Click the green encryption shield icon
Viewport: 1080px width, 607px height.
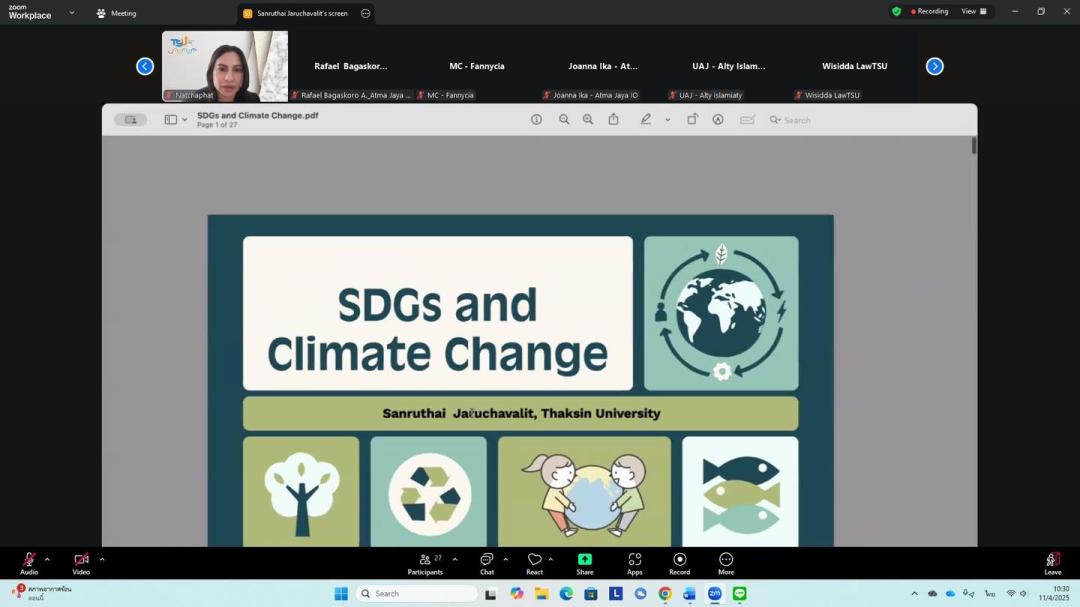(896, 12)
